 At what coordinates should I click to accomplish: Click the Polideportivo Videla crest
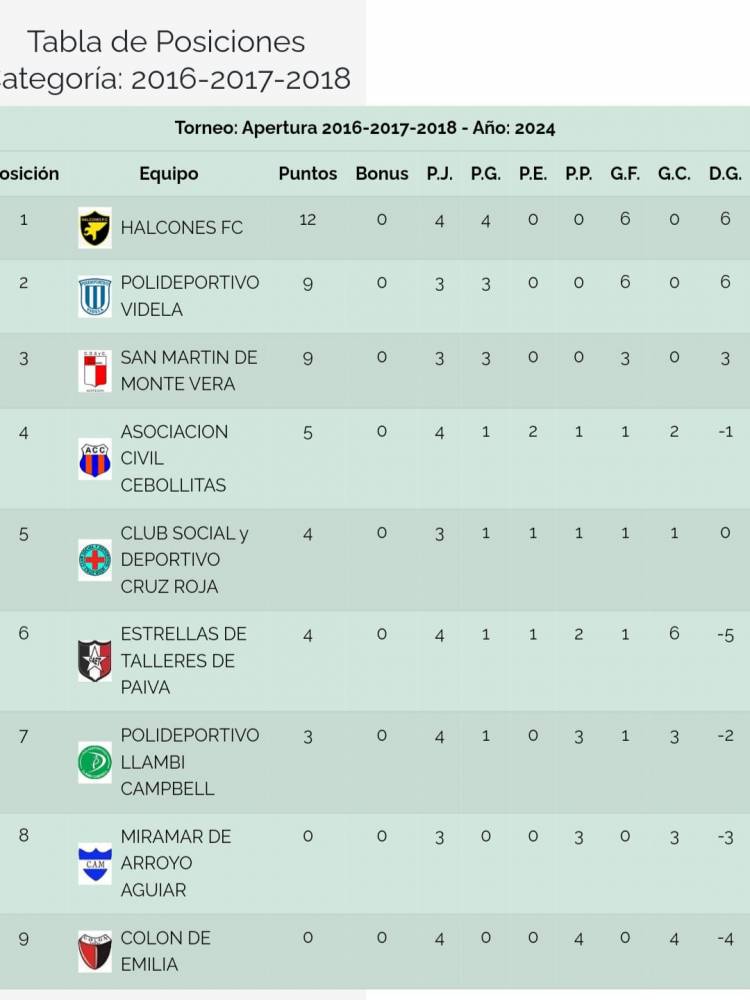pyautogui.click(x=95, y=297)
